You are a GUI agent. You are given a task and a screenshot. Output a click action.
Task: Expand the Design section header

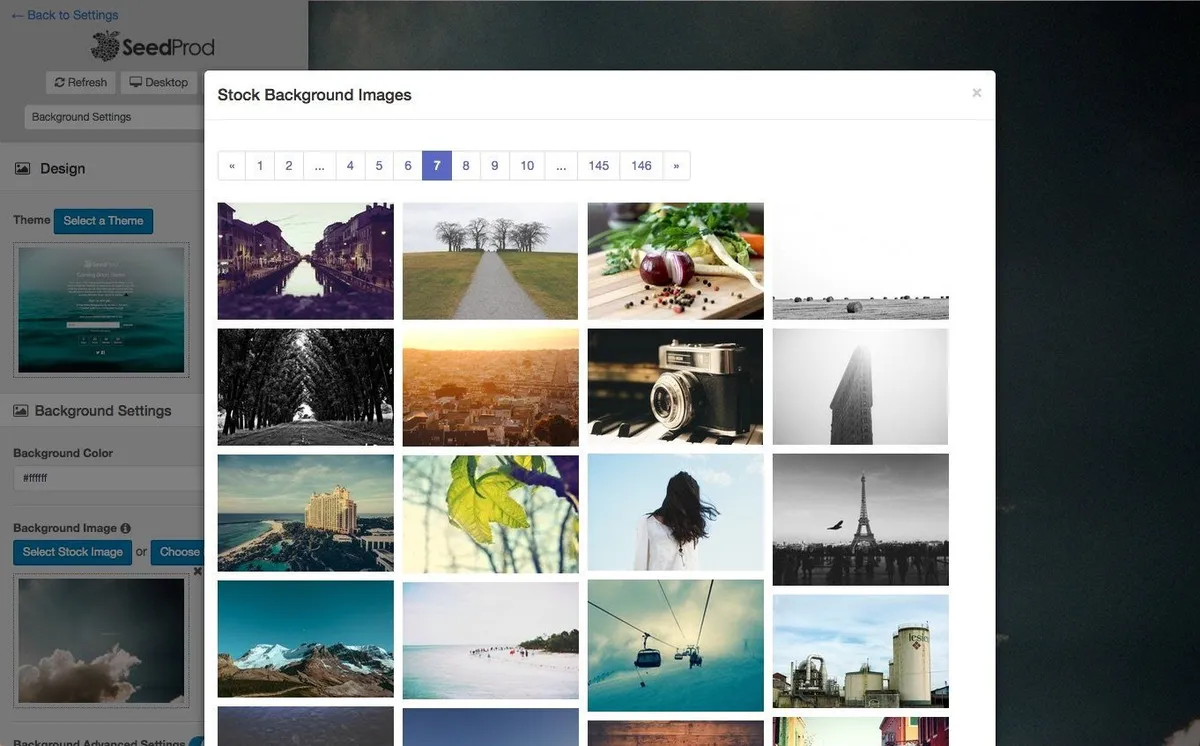(x=102, y=169)
